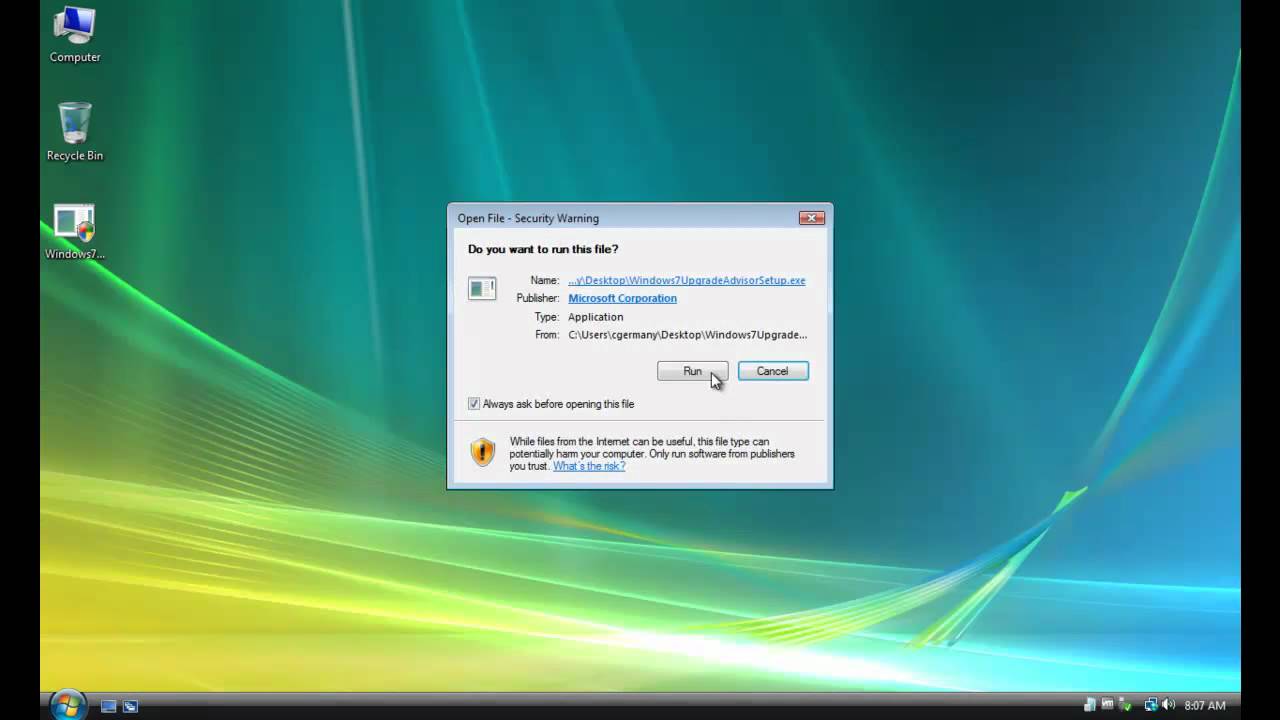1280x720 pixels.
Task: Open the What's the risk? link
Action: pos(589,466)
